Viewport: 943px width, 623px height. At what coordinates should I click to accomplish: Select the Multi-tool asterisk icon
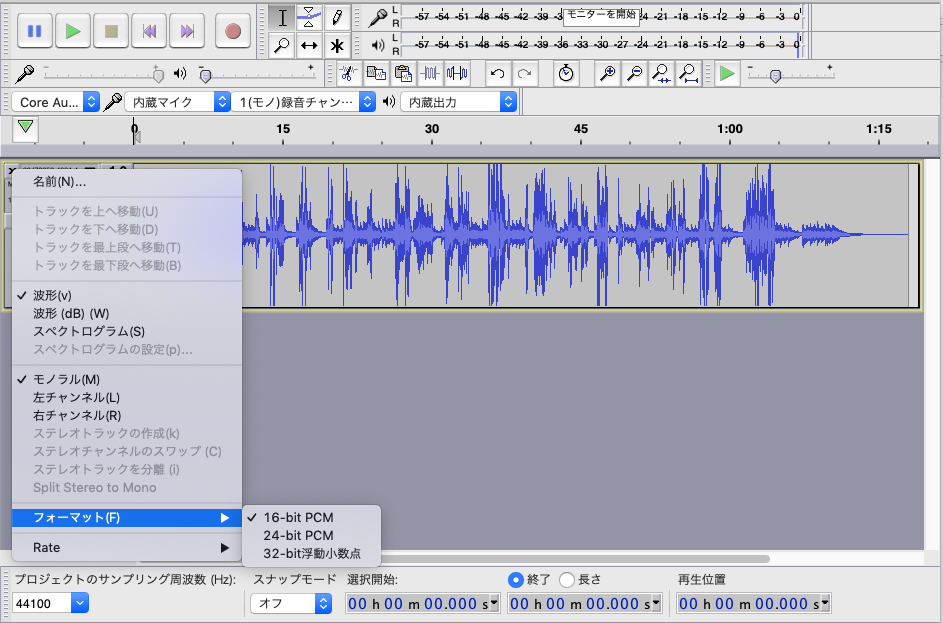click(x=337, y=45)
